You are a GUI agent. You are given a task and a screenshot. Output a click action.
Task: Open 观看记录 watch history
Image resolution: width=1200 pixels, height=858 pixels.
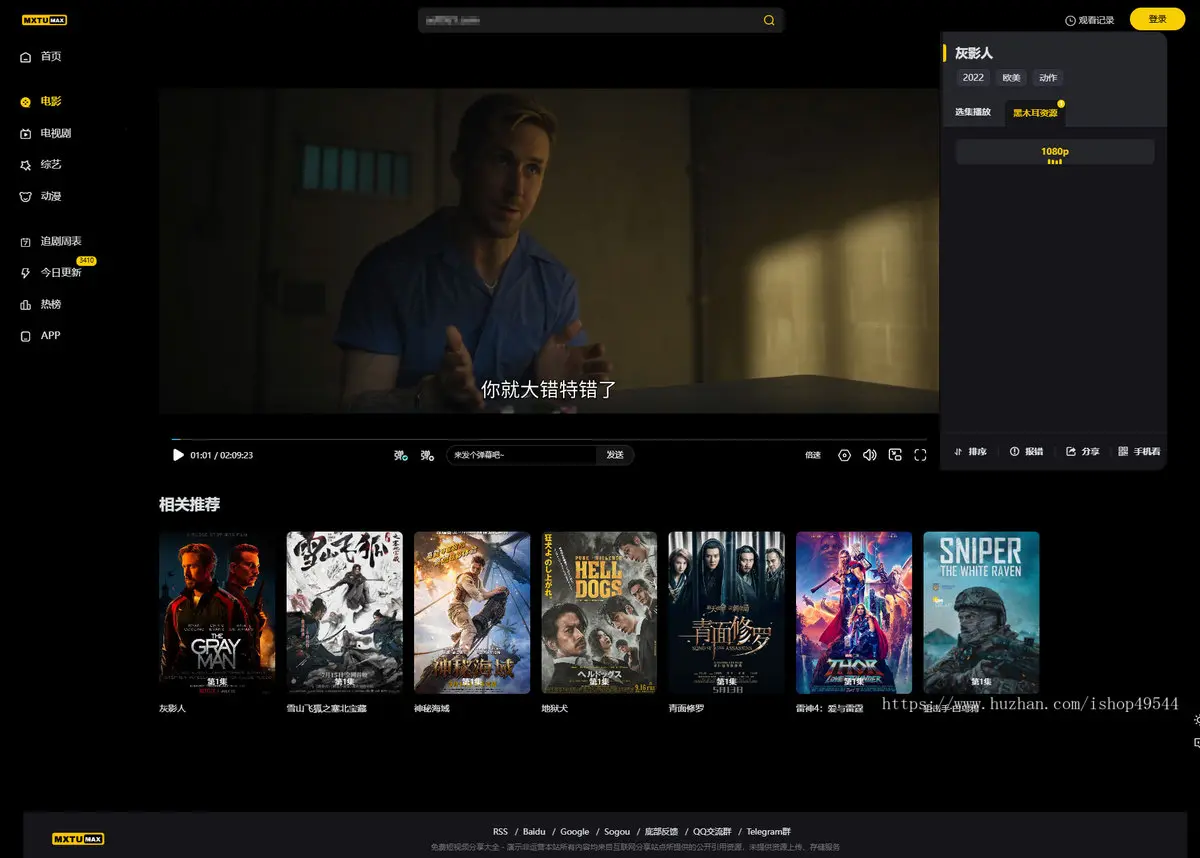[x=1089, y=20]
